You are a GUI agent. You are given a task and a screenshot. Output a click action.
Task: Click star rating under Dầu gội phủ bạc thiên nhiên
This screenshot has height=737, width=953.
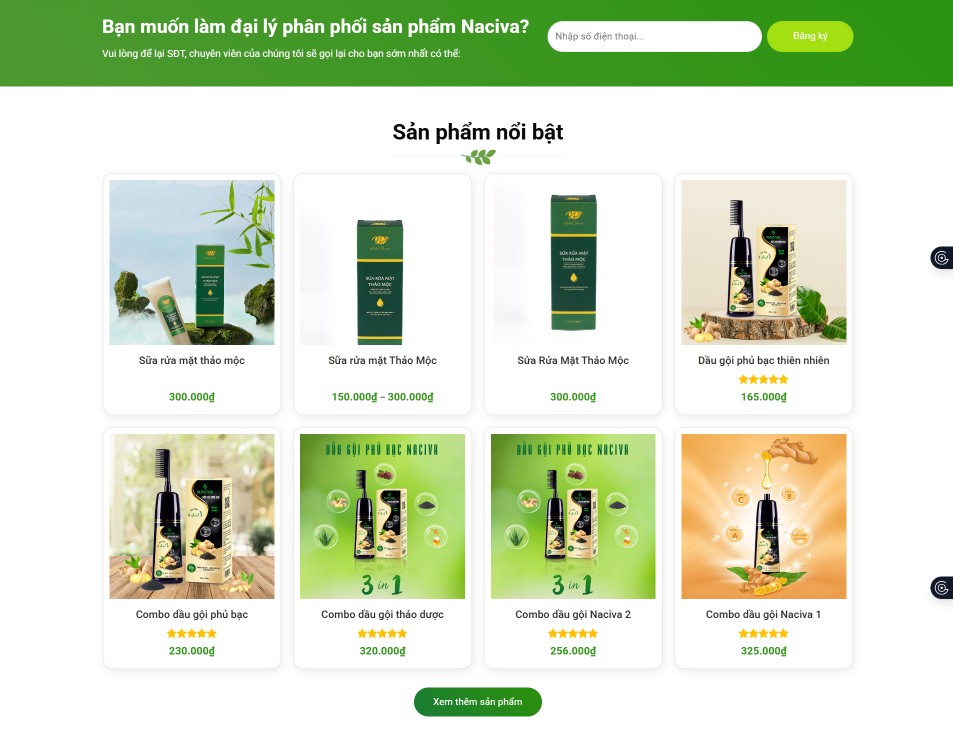(x=763, y=380)
